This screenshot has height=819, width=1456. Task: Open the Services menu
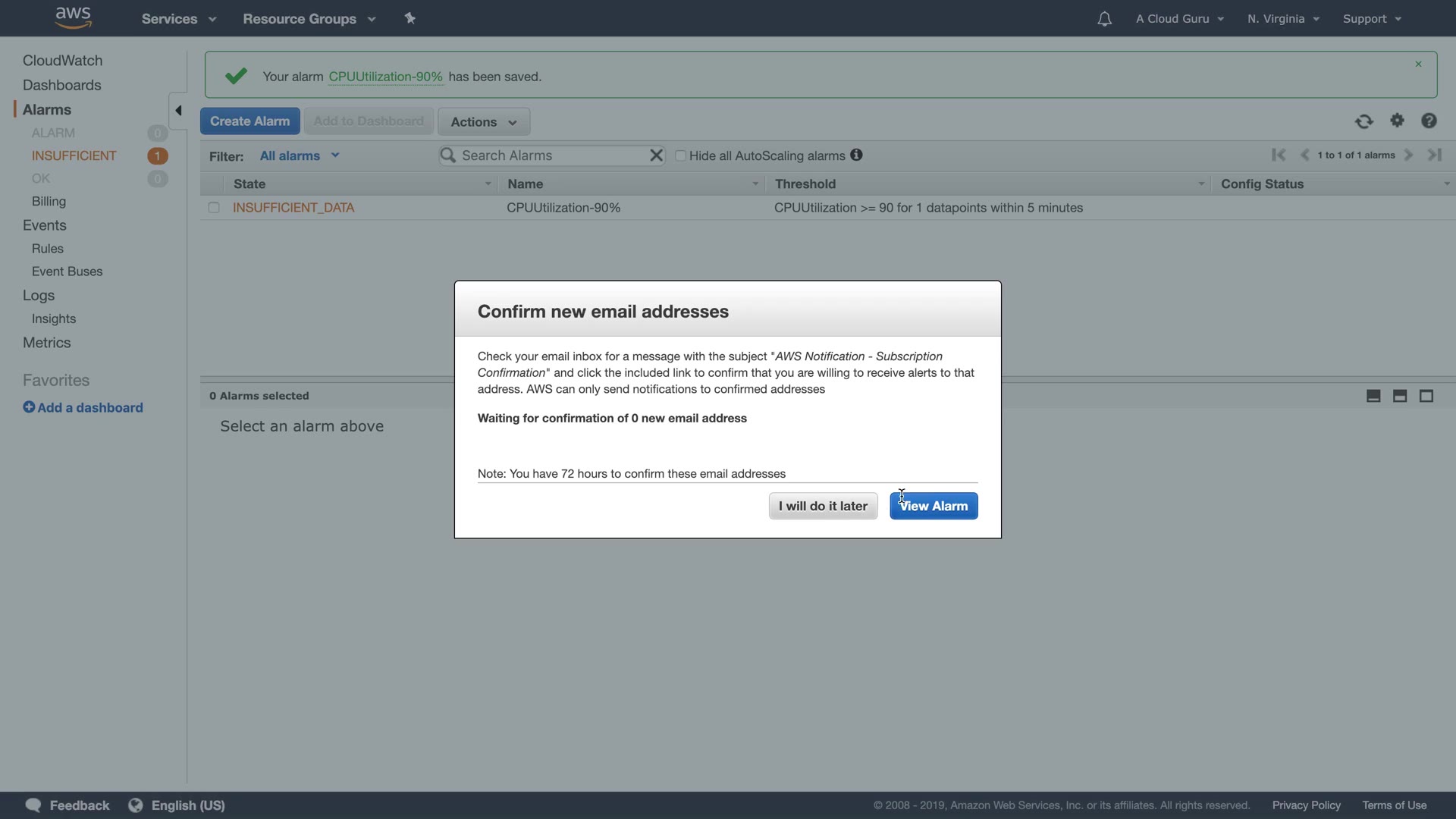tap(178, 19)
